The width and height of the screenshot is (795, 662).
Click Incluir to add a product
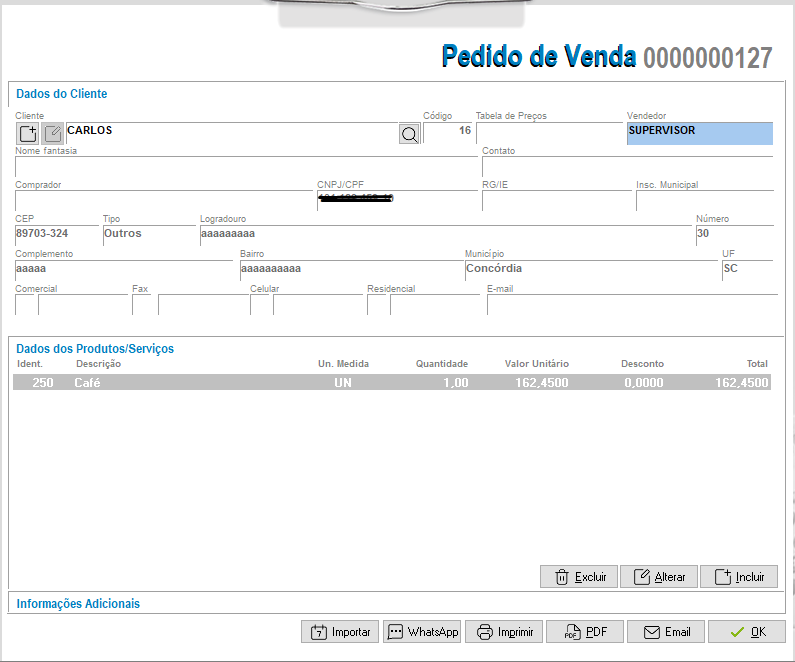point(739,577)
